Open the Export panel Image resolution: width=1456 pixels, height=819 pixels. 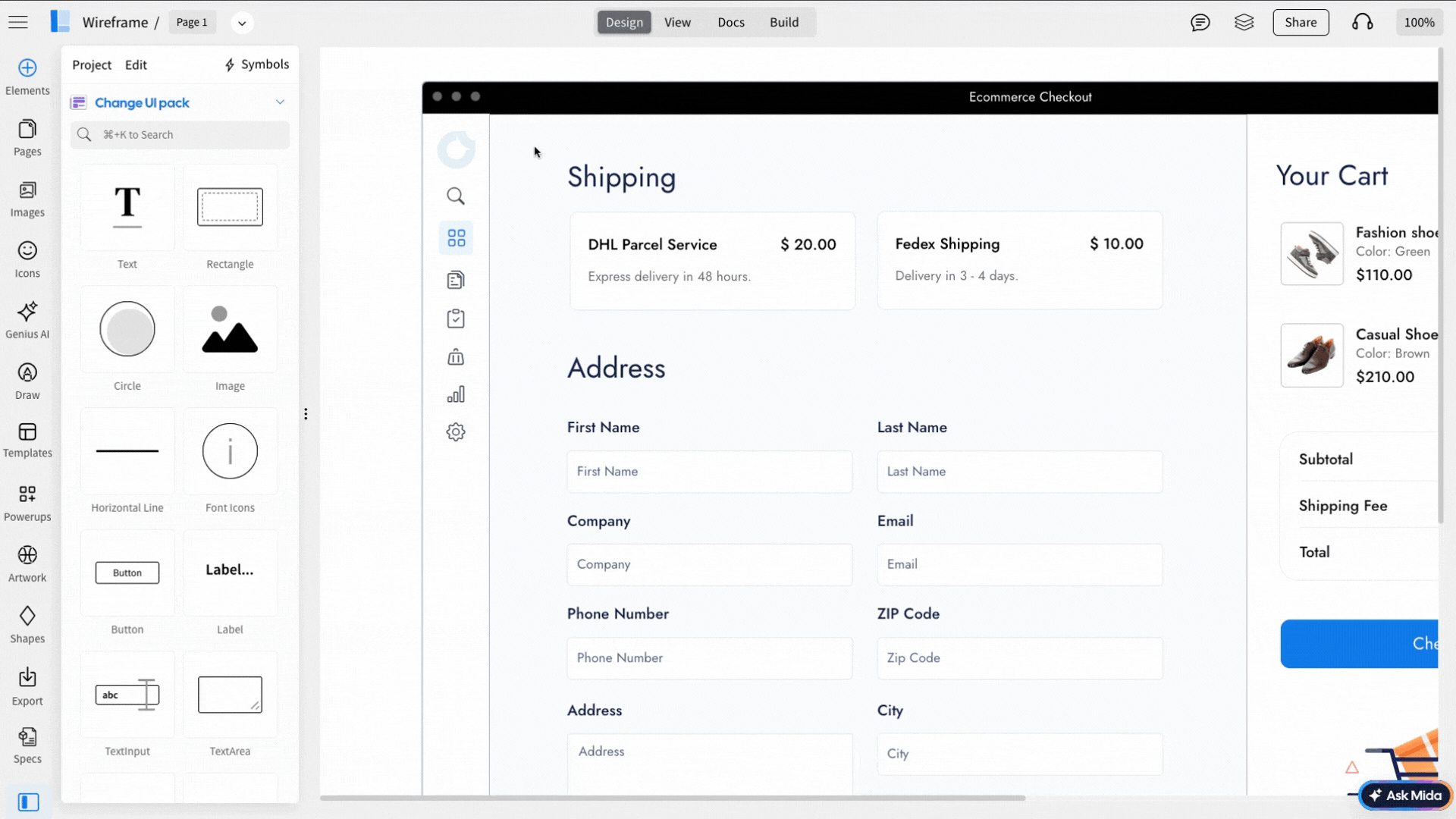click(x=27, y=684)
